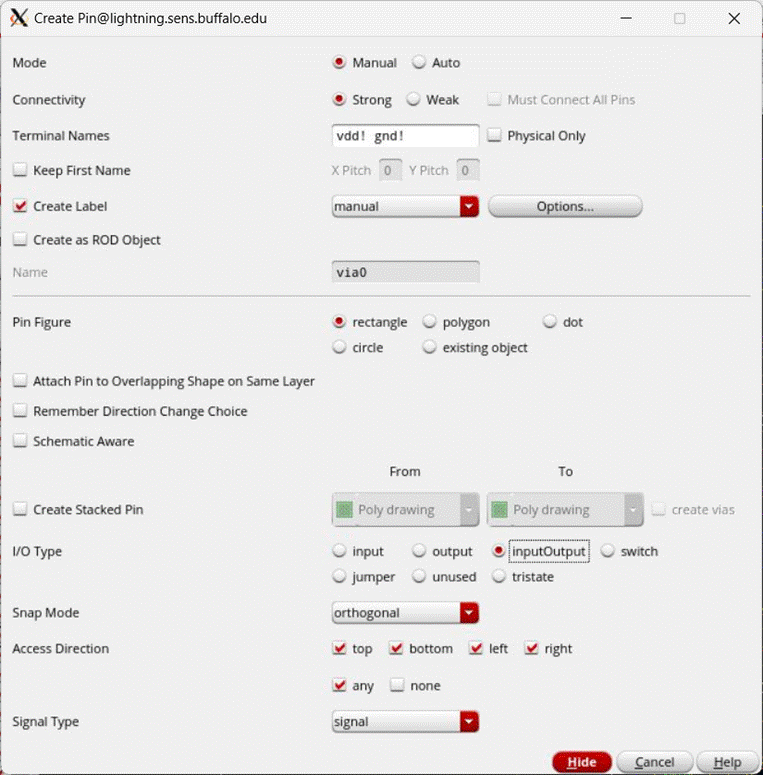The width and height of the screenshot is (763, 775).
Task: Set I/O Type to input
Action: pyautogui.click(x=339, y=552)
